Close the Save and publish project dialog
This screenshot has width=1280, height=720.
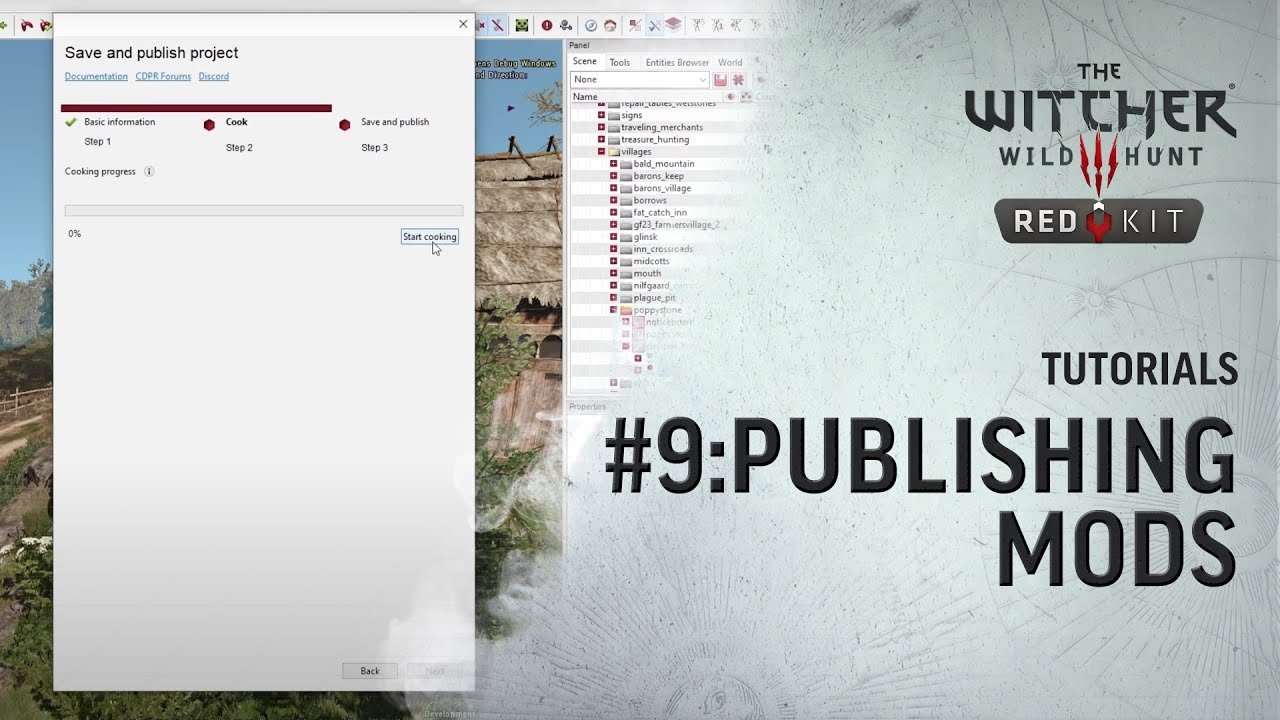(463, 24)
